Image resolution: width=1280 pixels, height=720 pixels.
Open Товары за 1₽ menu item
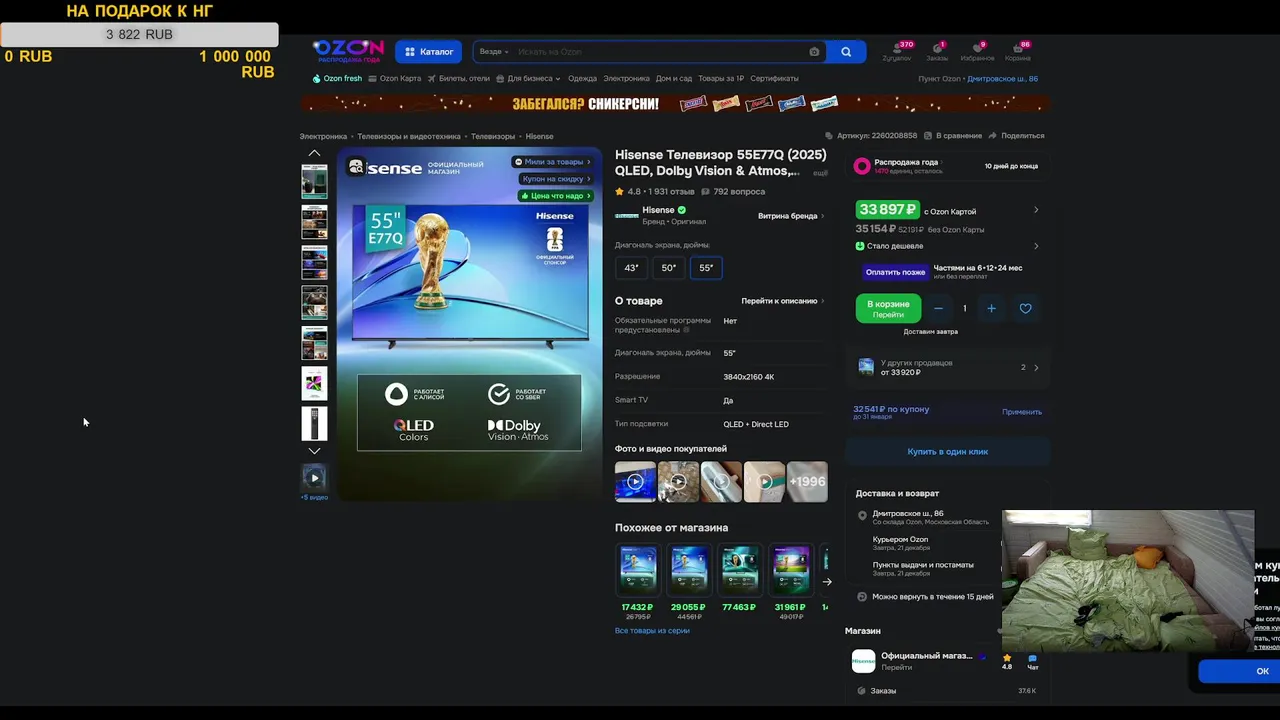721,78
